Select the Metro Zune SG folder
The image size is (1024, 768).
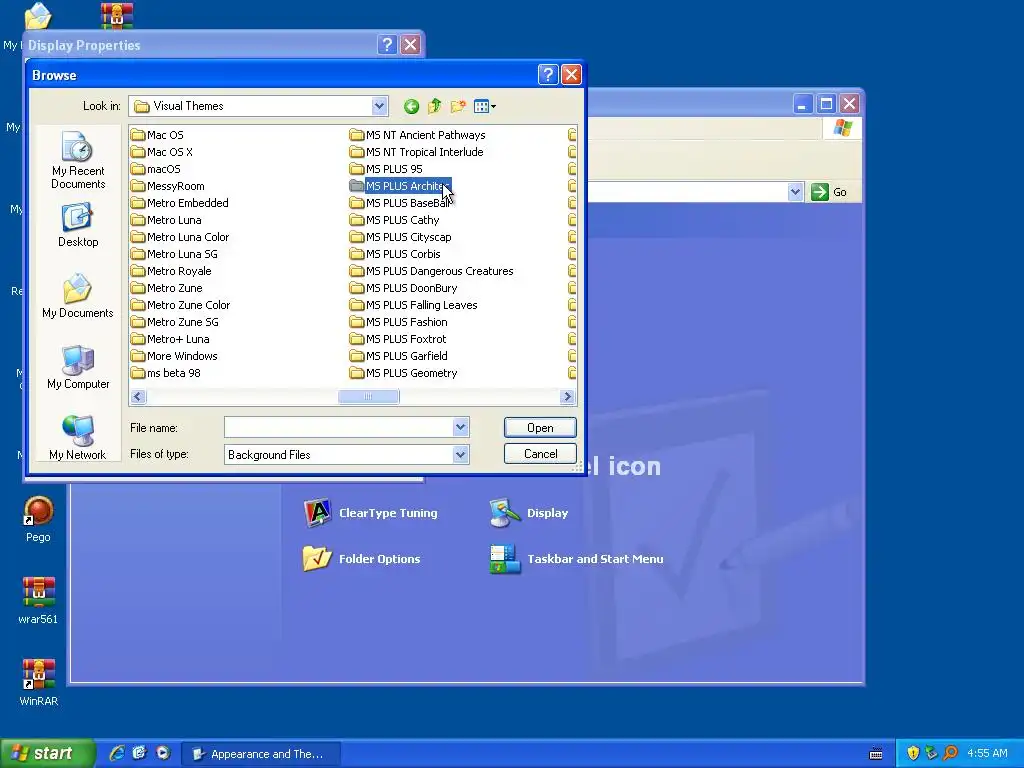click(175, 322)
